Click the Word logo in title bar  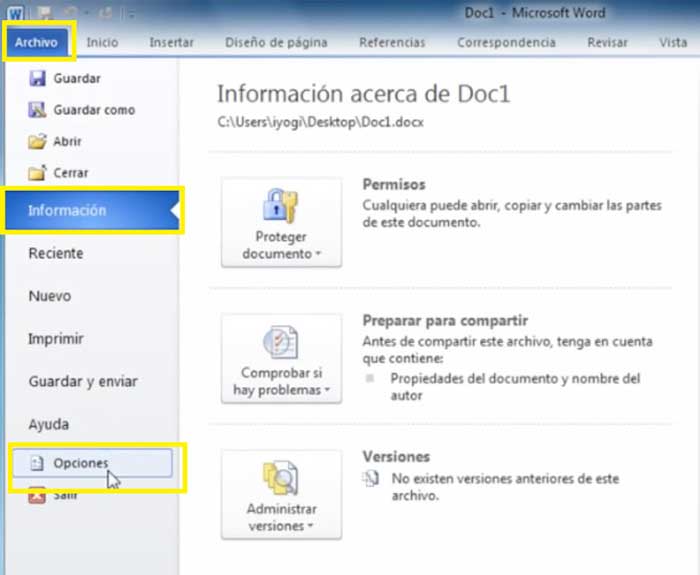(15, 13)
